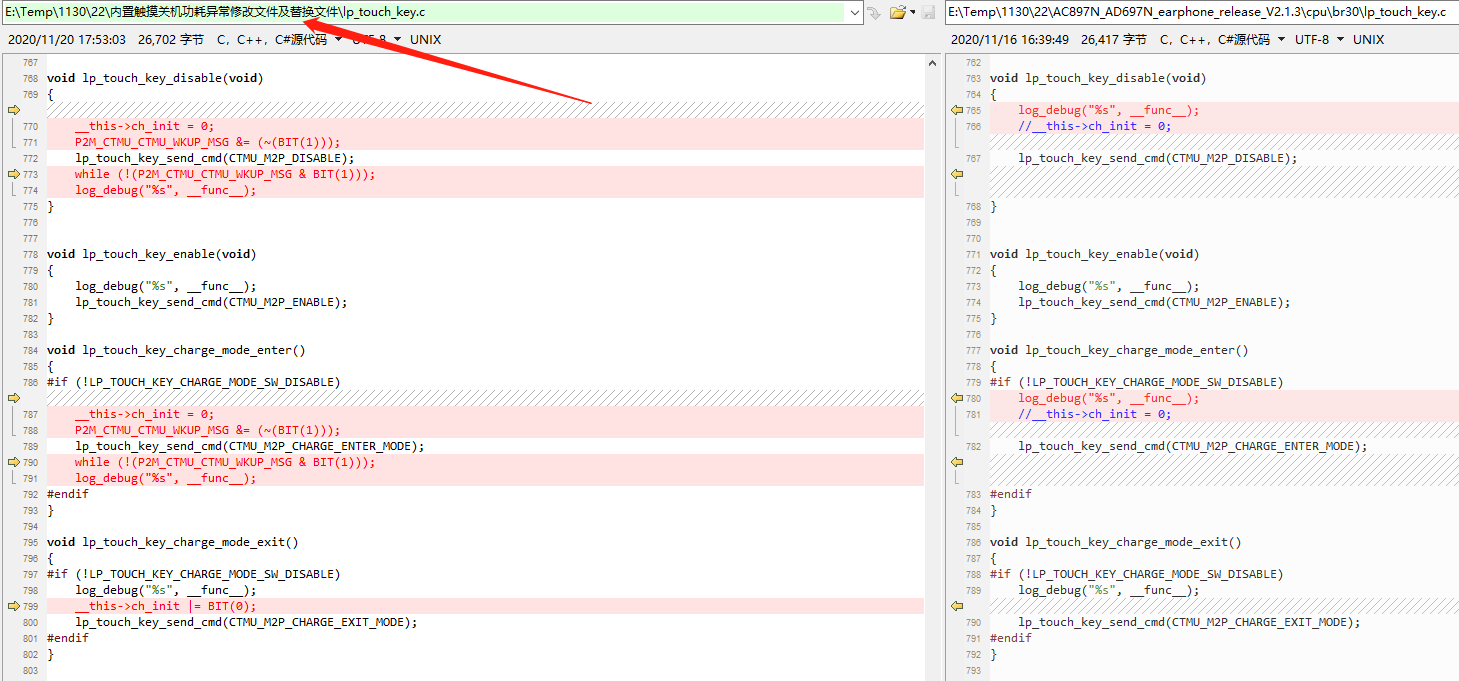Click the swap sides arrow icon
The width and height of the screenshot is (1459, 681).
873,12
